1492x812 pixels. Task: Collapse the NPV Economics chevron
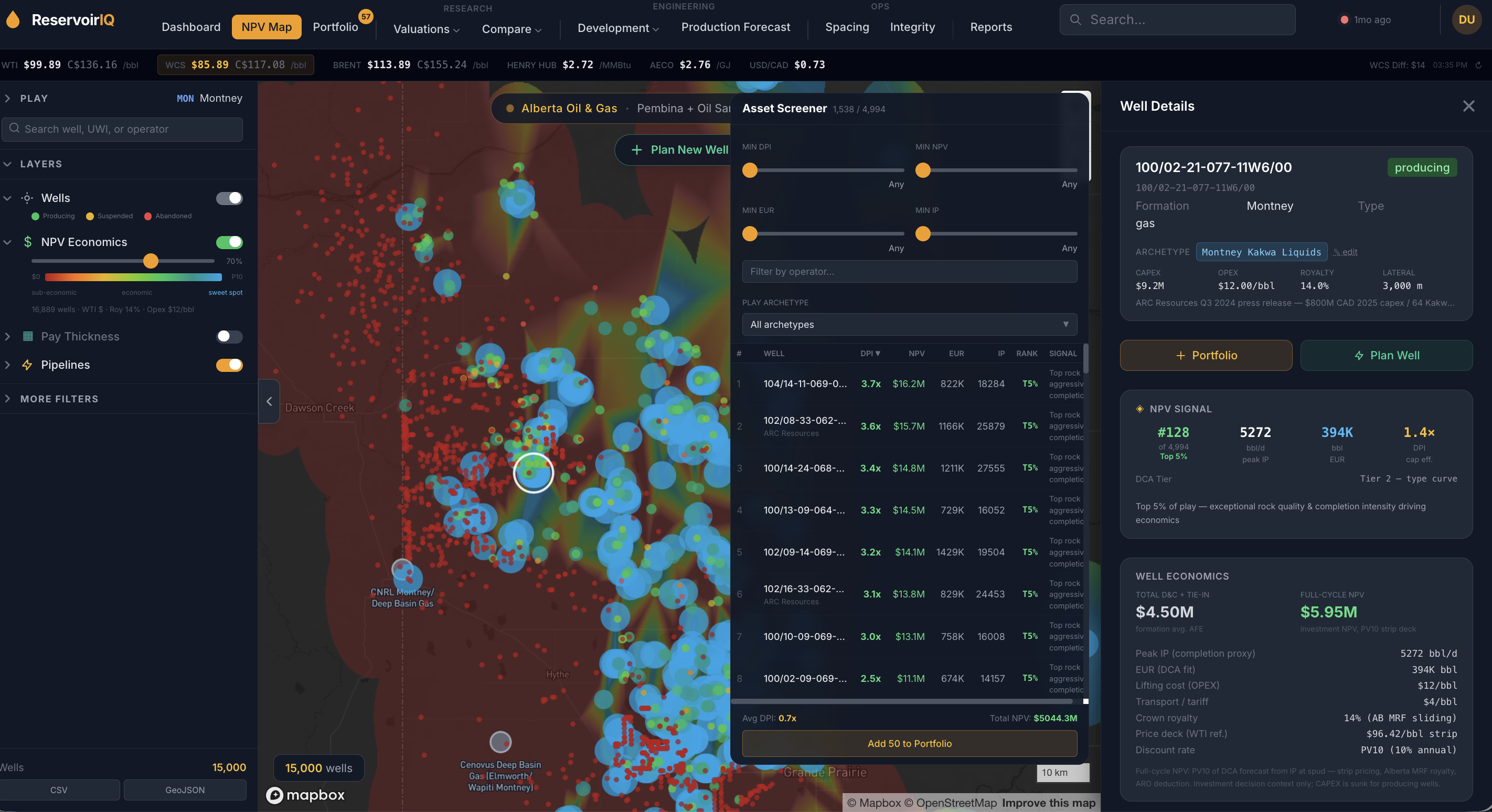coord(7,242)
